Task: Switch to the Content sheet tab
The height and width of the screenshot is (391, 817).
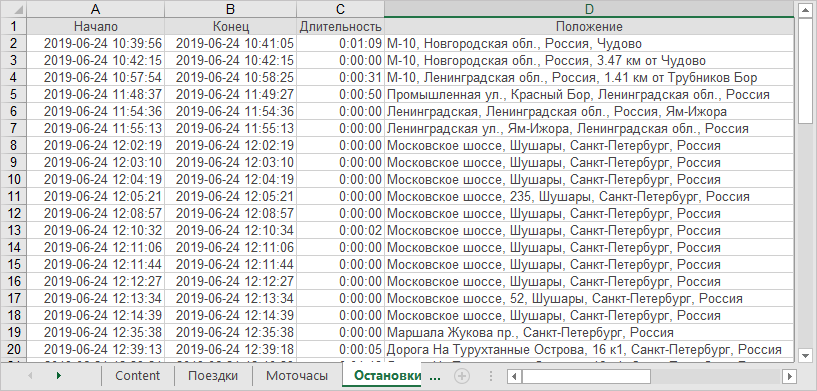Action: pos(138,375)
